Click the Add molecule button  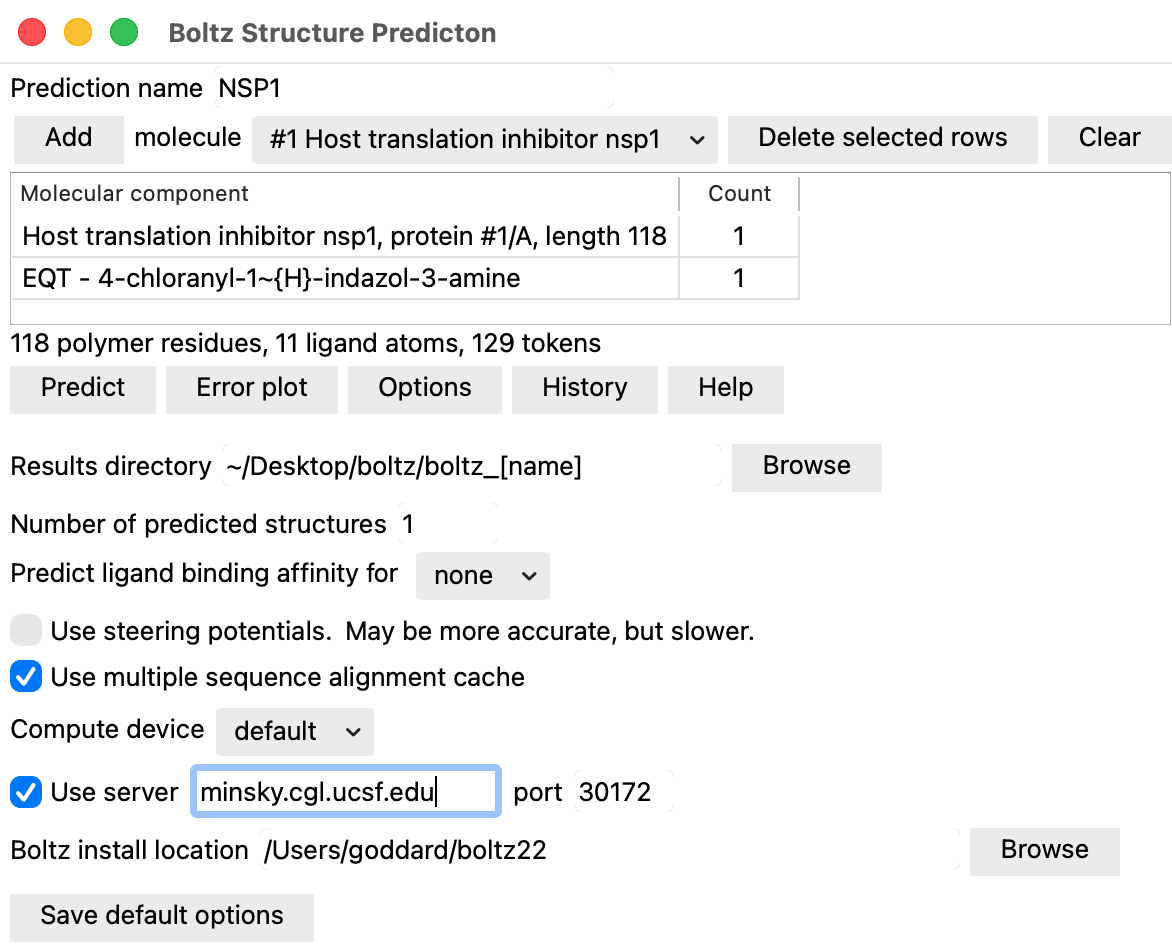pos(68,138)
